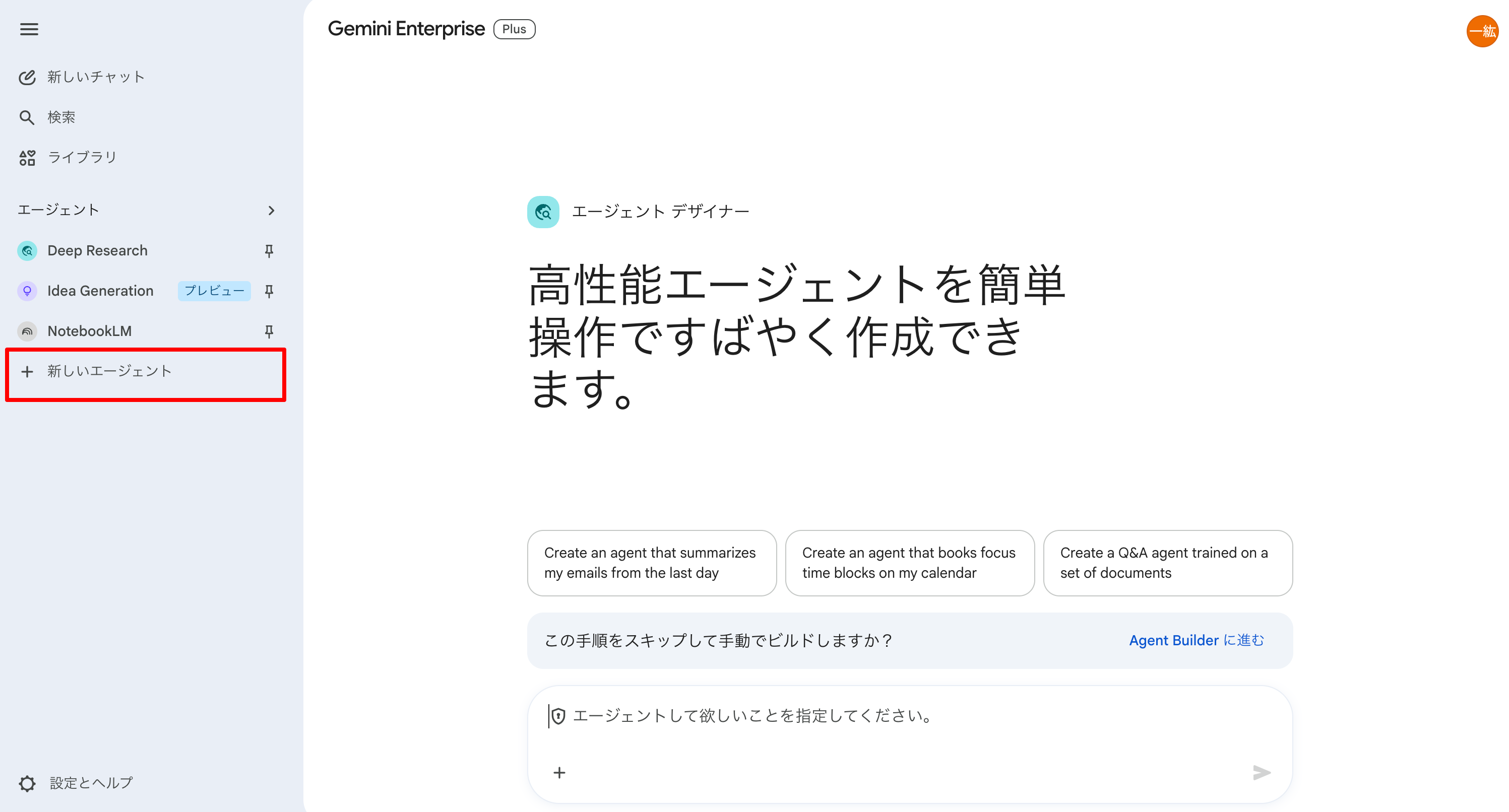
Task: Open the orange account avatar menu
Action: coord(1482,31)
